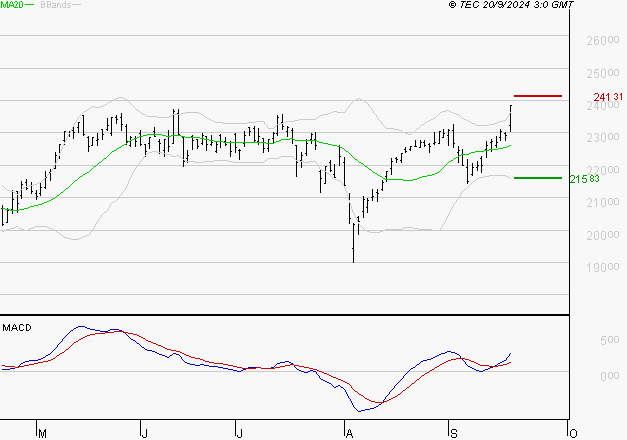Click the MACD panel label
The width and height of the screenshot is (627, 440).
coord(17,328)
